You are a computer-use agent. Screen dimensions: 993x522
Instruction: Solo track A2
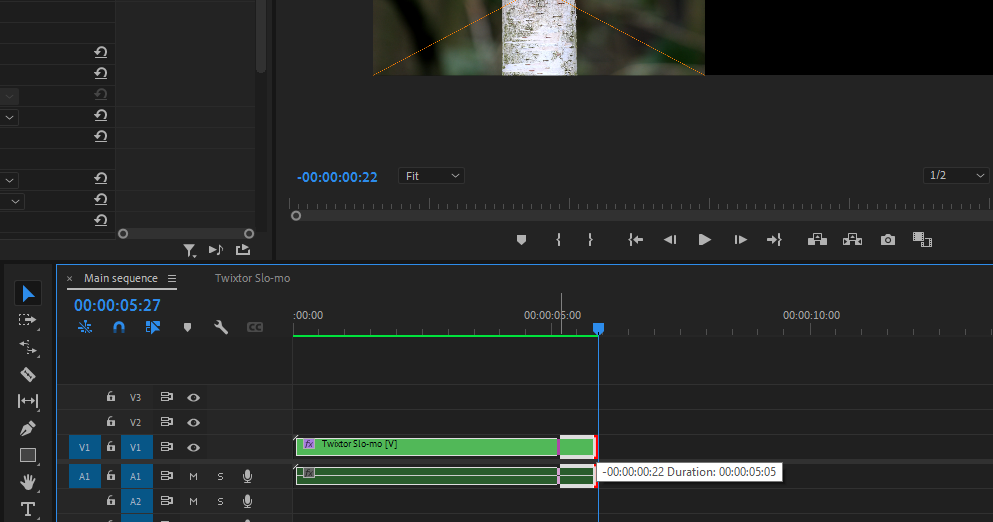click(220, 502)
